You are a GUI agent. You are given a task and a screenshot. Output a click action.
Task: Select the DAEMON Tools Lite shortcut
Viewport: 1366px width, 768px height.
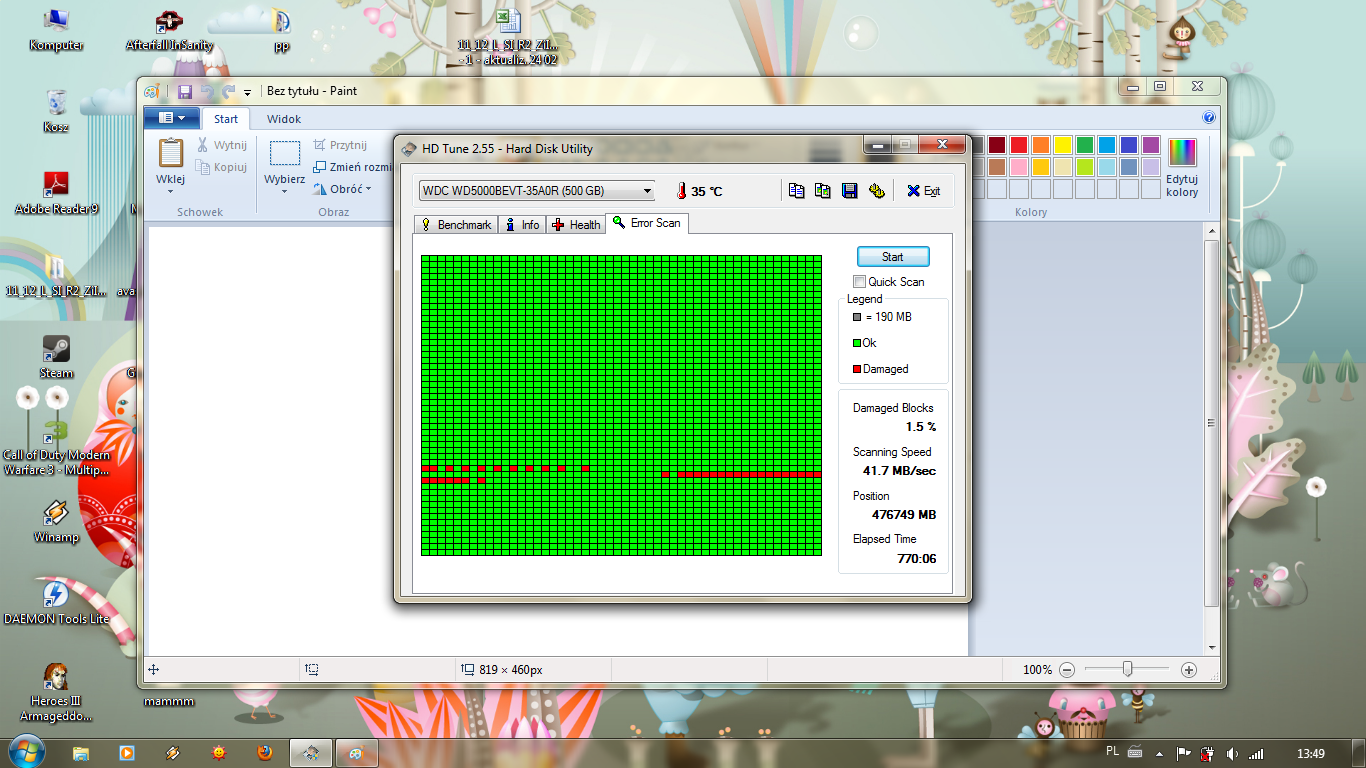coord(56,603)
